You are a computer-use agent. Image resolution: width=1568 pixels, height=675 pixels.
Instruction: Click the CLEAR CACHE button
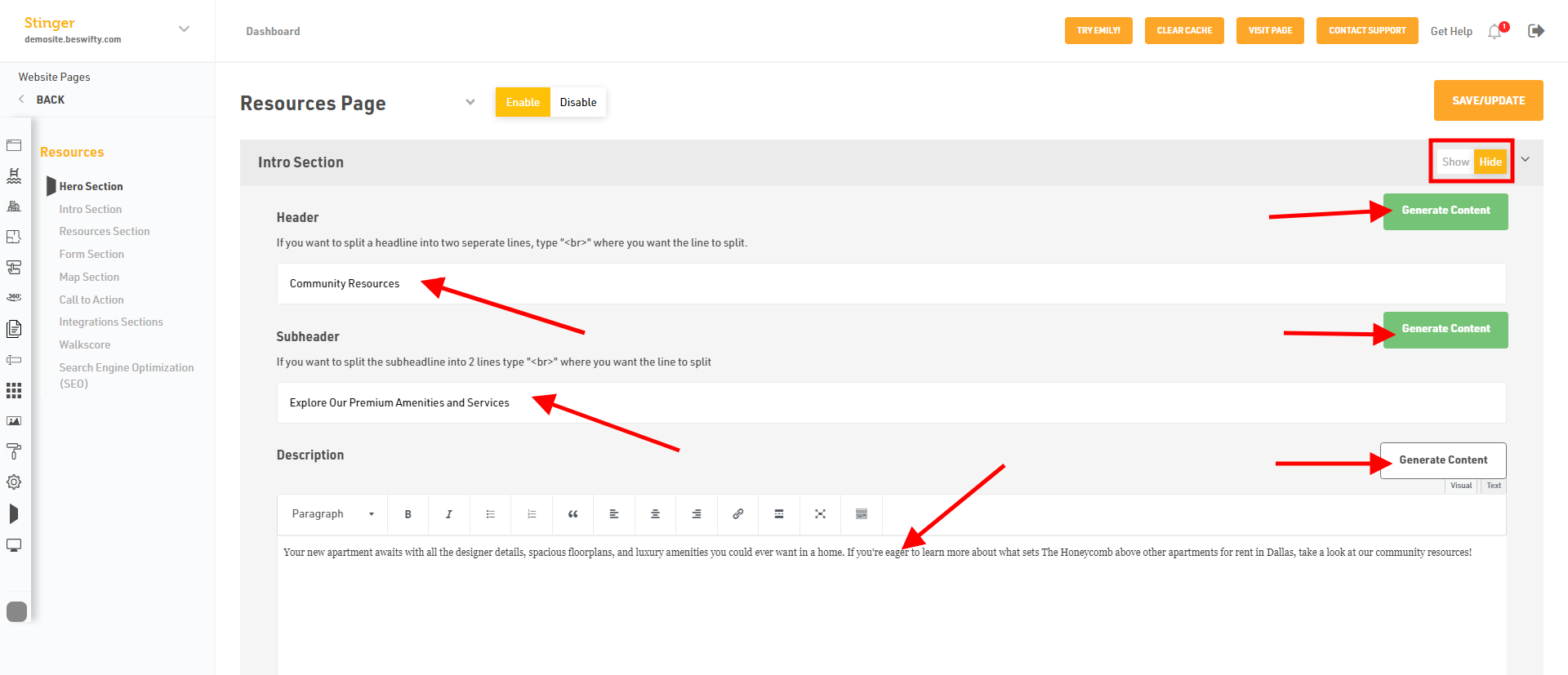pyautogui.click(x=1184, y=30)
